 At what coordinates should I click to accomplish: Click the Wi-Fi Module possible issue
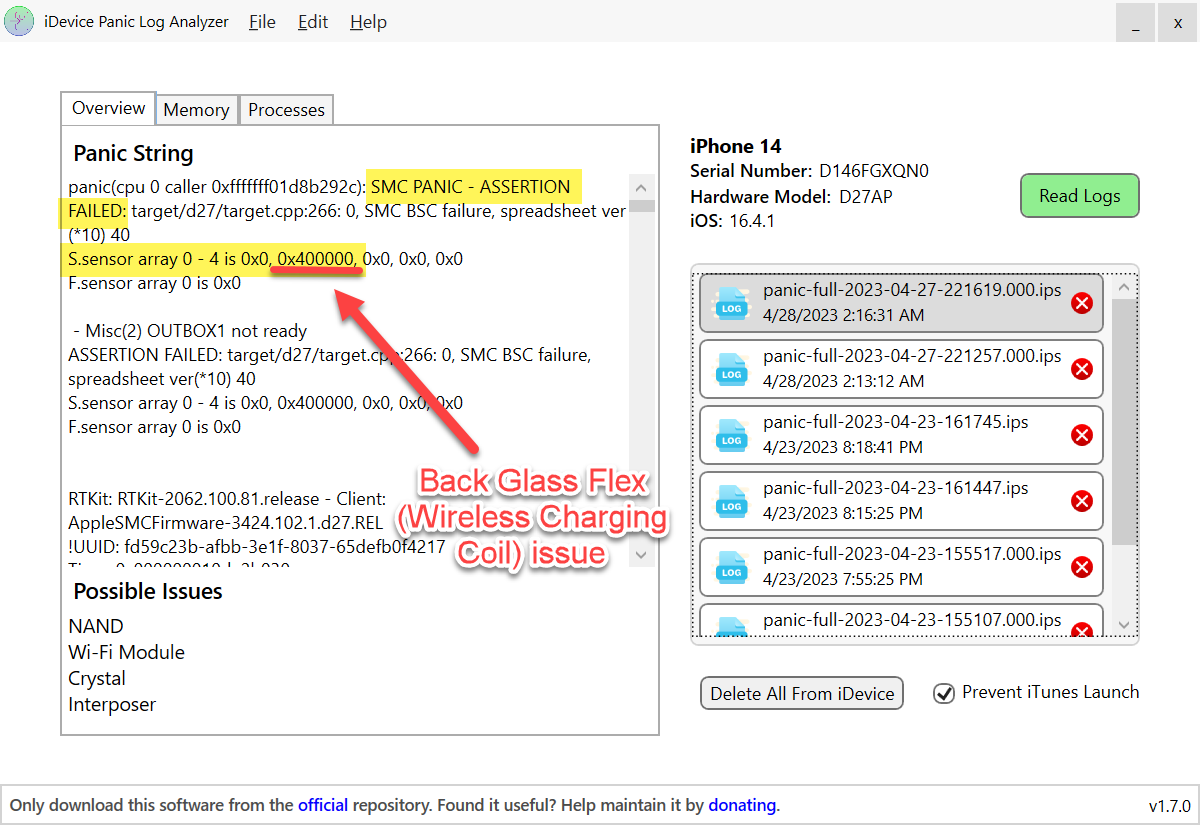tap(126, 653)
